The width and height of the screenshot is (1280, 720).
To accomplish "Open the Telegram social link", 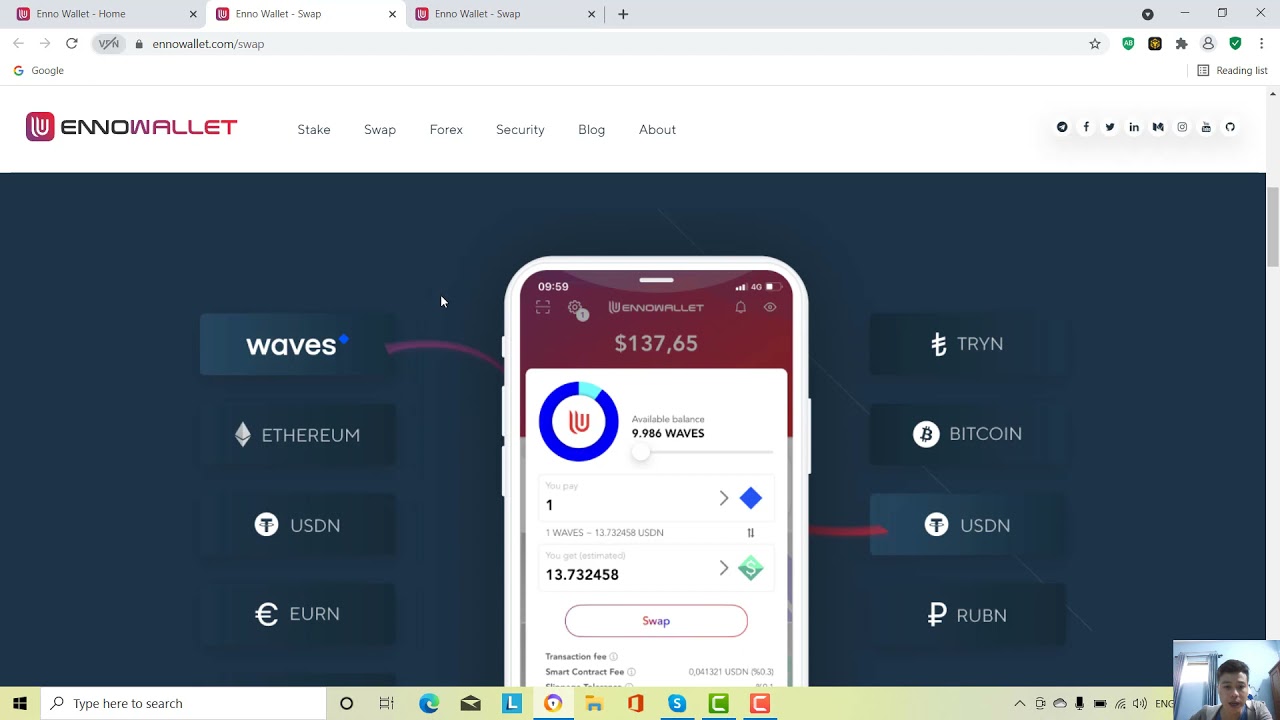I will pos(1062,127).
